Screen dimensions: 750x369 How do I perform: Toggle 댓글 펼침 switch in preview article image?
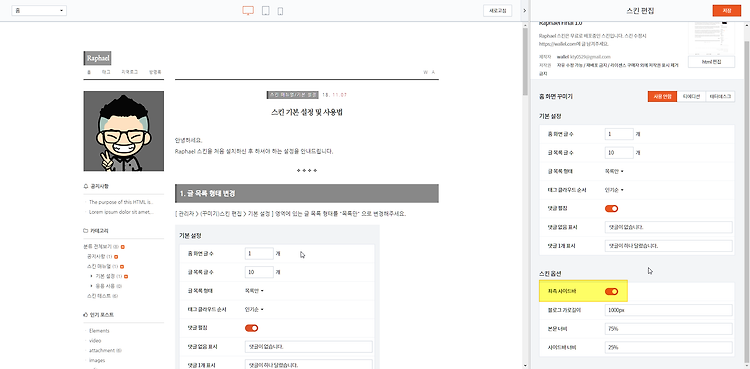point(252,328)
